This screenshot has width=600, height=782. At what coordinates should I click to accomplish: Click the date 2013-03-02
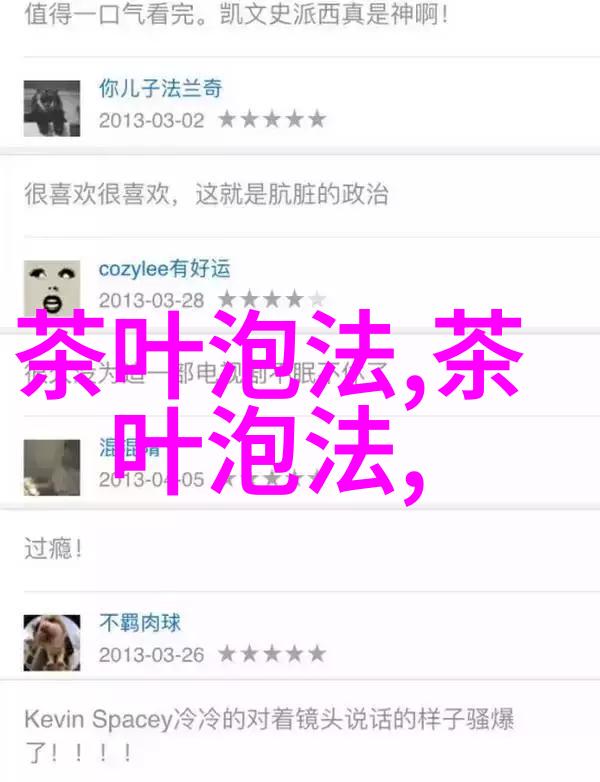(152, 121)
